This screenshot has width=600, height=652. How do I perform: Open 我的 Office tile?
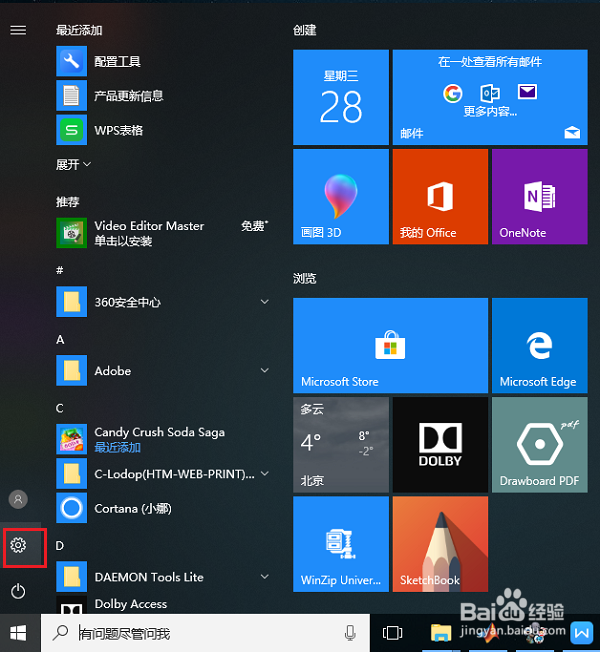tap(440, 197)
